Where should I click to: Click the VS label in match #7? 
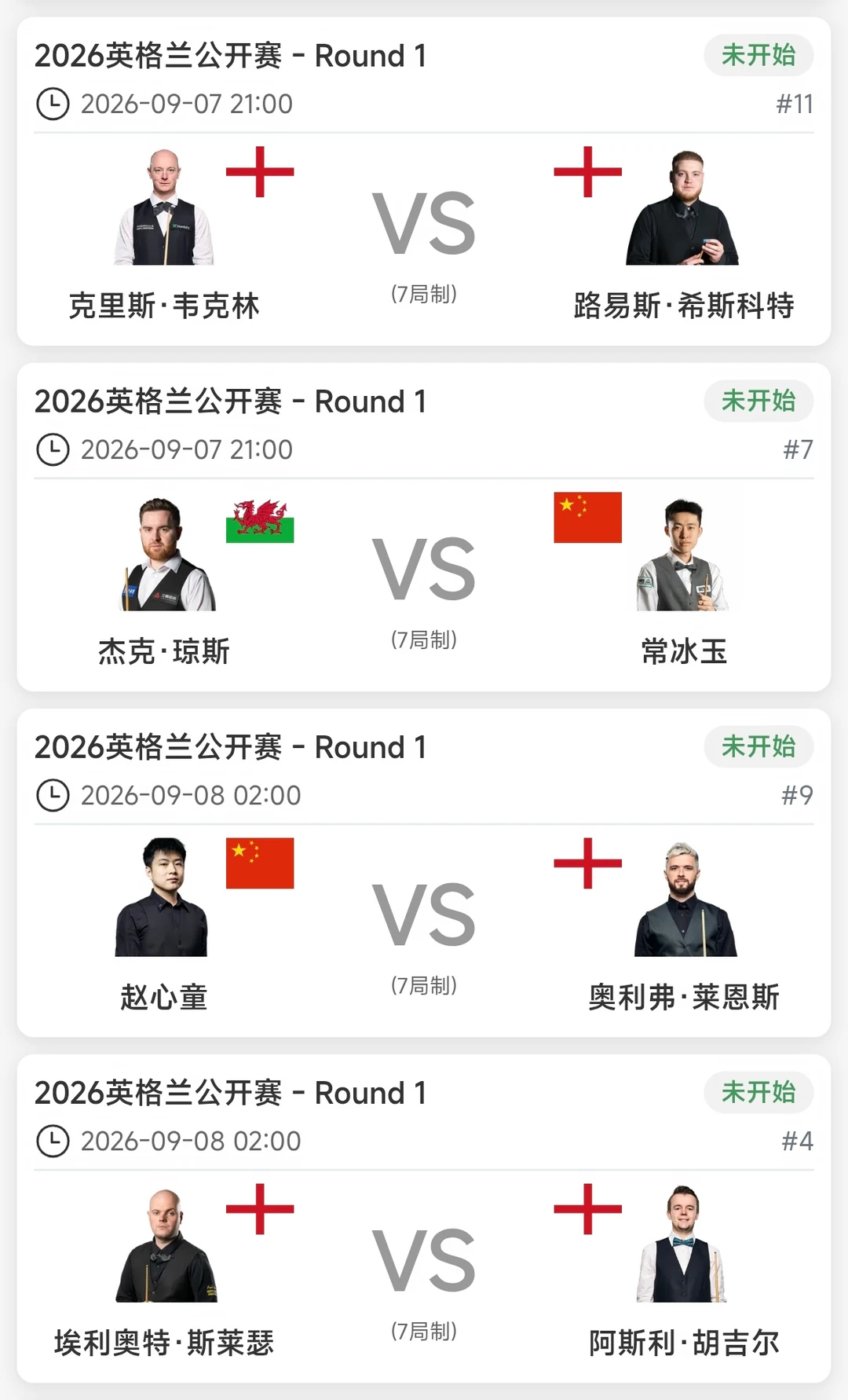click(424, 569)
